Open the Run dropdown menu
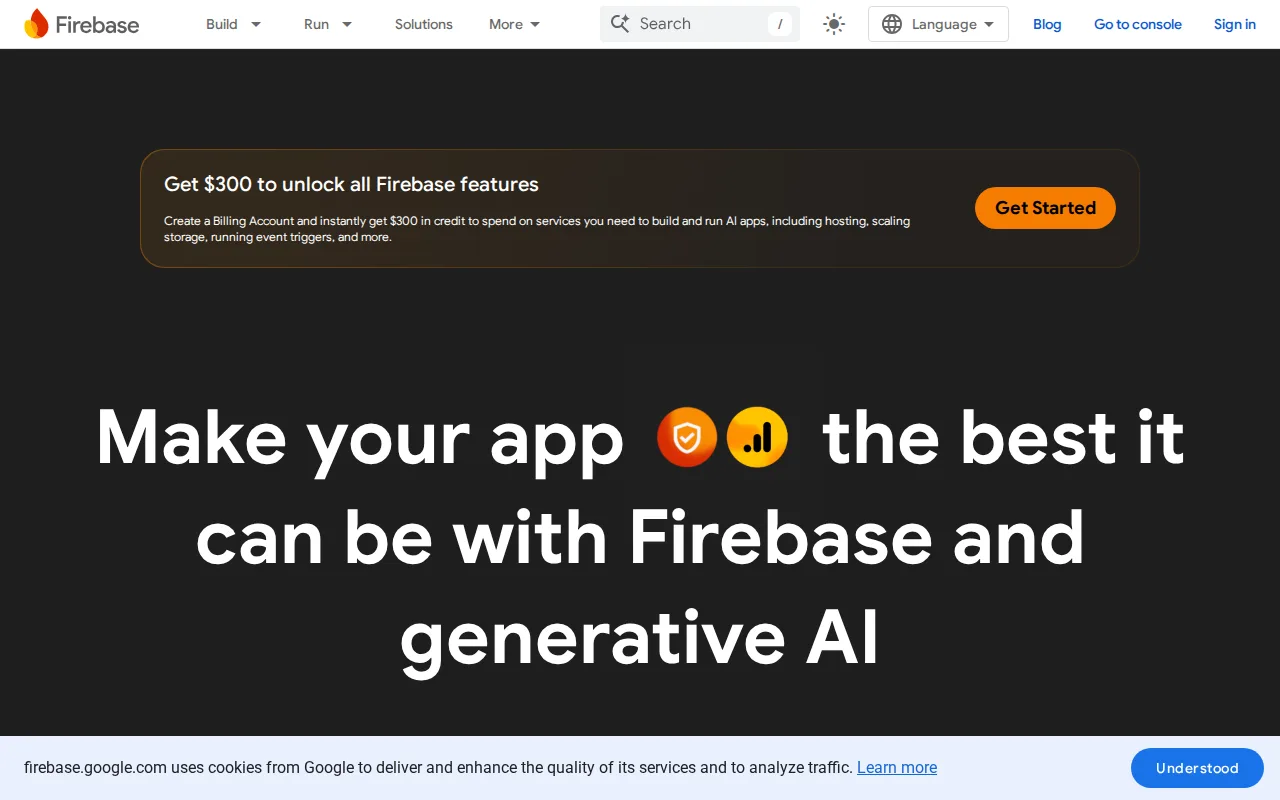 (x=328, y=24)
